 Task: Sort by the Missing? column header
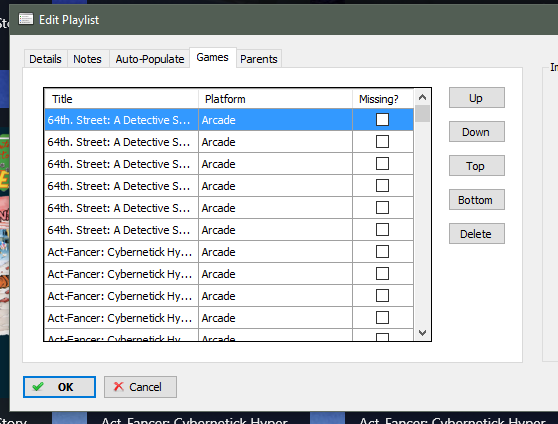[x=383, y=99]
